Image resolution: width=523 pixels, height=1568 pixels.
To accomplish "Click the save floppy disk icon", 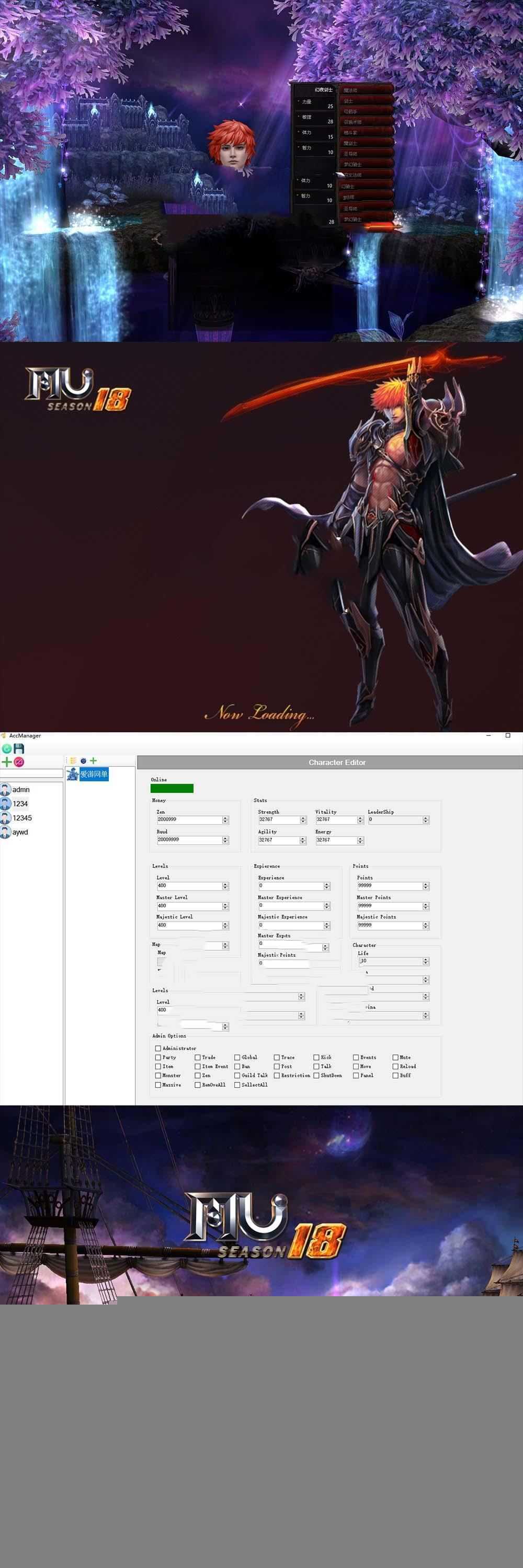I will pyautogui.click(x=19, y=748).
